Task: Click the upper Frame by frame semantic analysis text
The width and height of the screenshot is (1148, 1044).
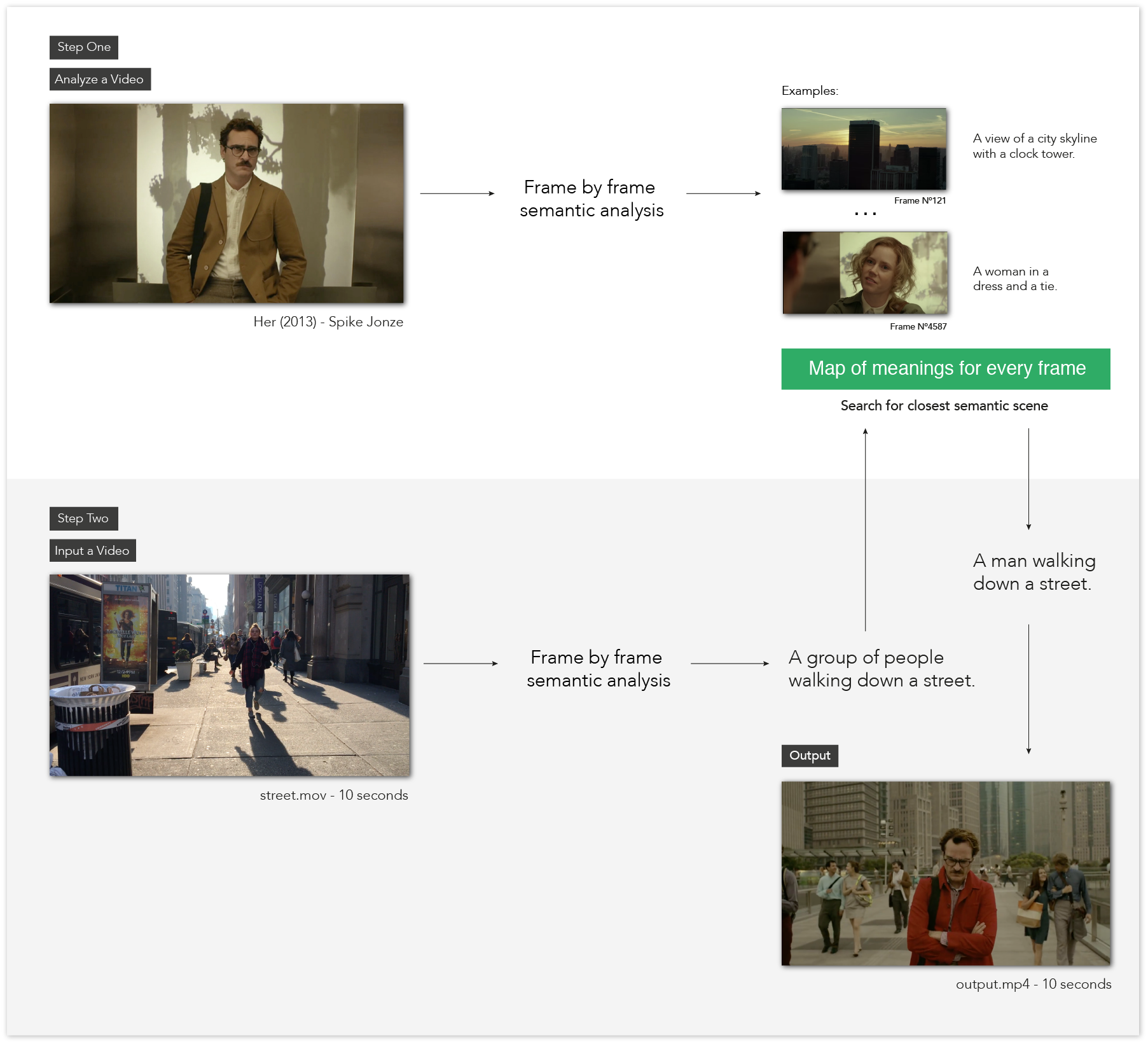Action: click(591, 198)
